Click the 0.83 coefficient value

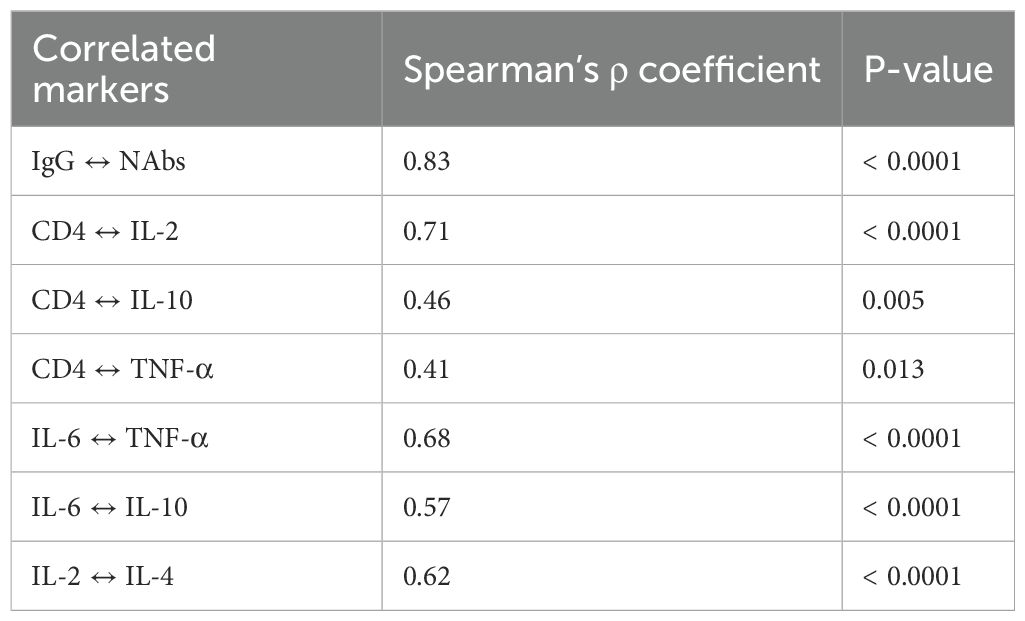426,161
